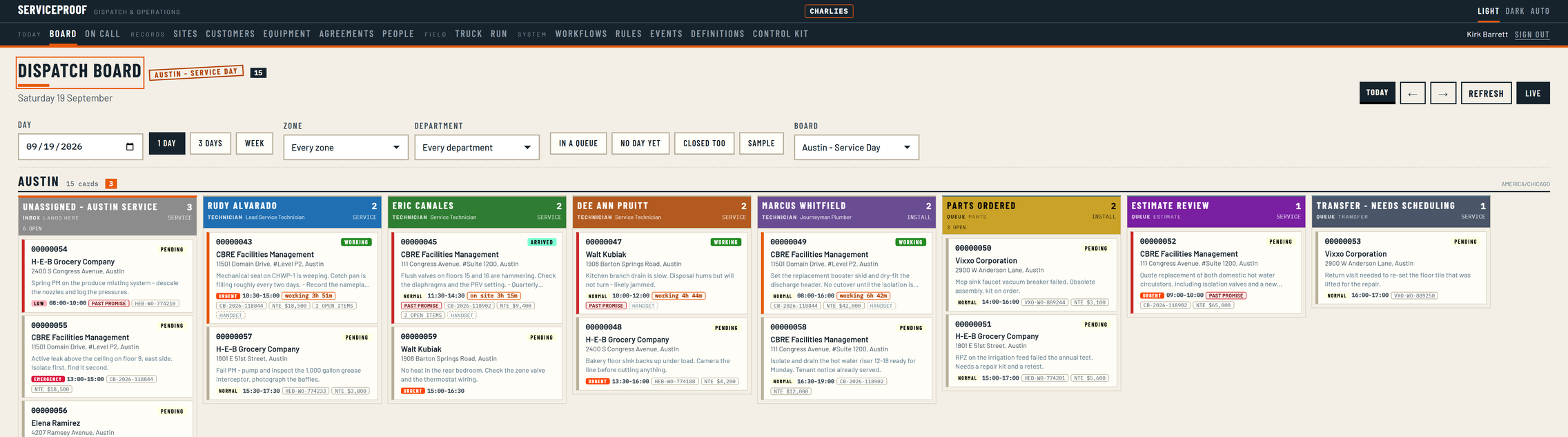
Task: Click the CHARLIES tenant badge
Action: tap(829, 11)
